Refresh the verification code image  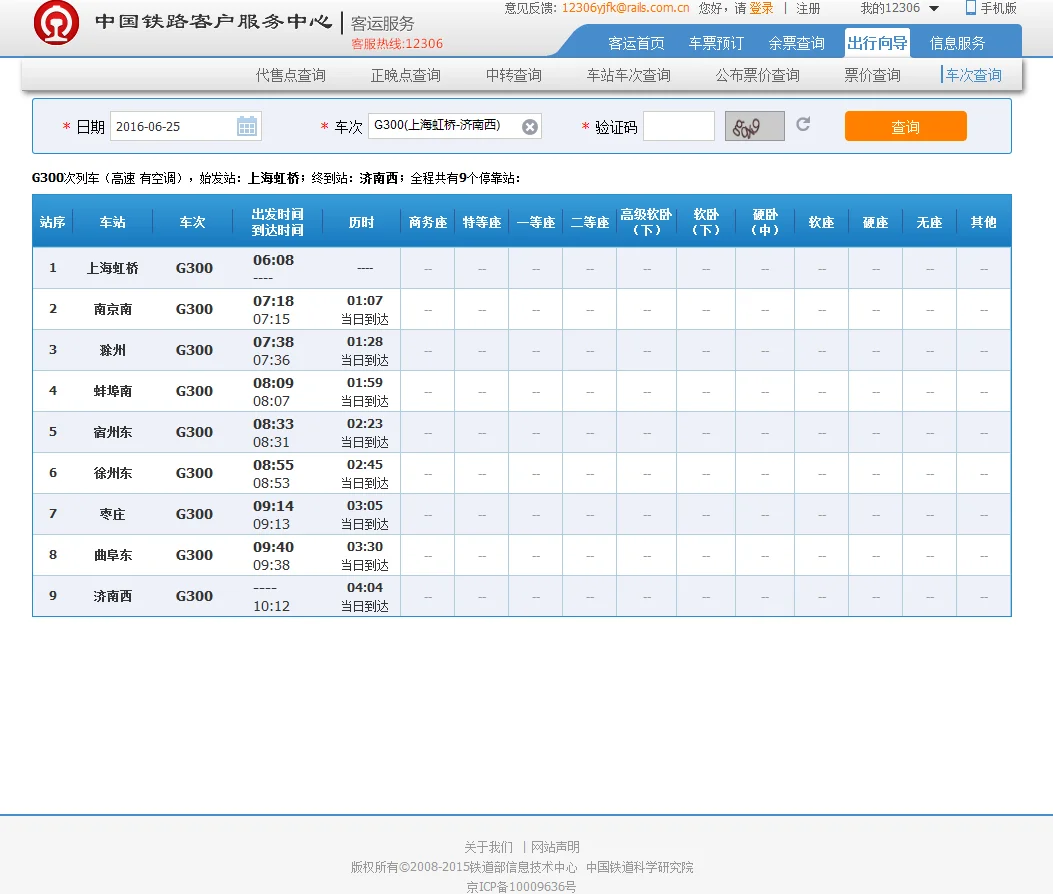coord(801,124)
